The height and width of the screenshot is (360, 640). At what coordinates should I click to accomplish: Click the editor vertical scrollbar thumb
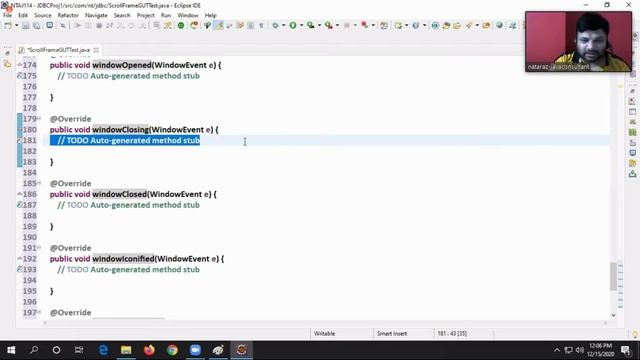(x=613, y=276)
